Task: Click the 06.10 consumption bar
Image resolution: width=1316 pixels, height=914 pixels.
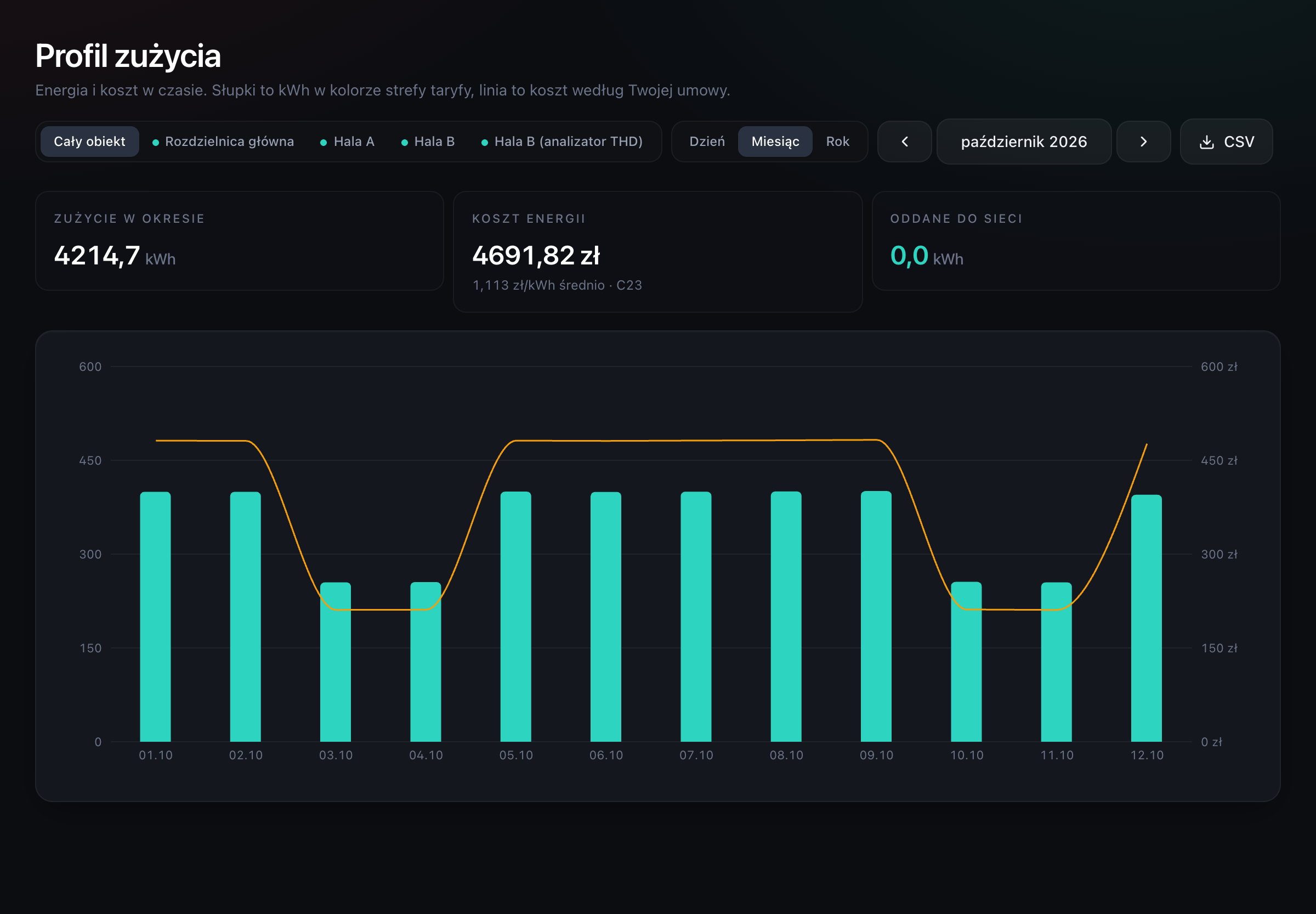Action: coord(605,617)
